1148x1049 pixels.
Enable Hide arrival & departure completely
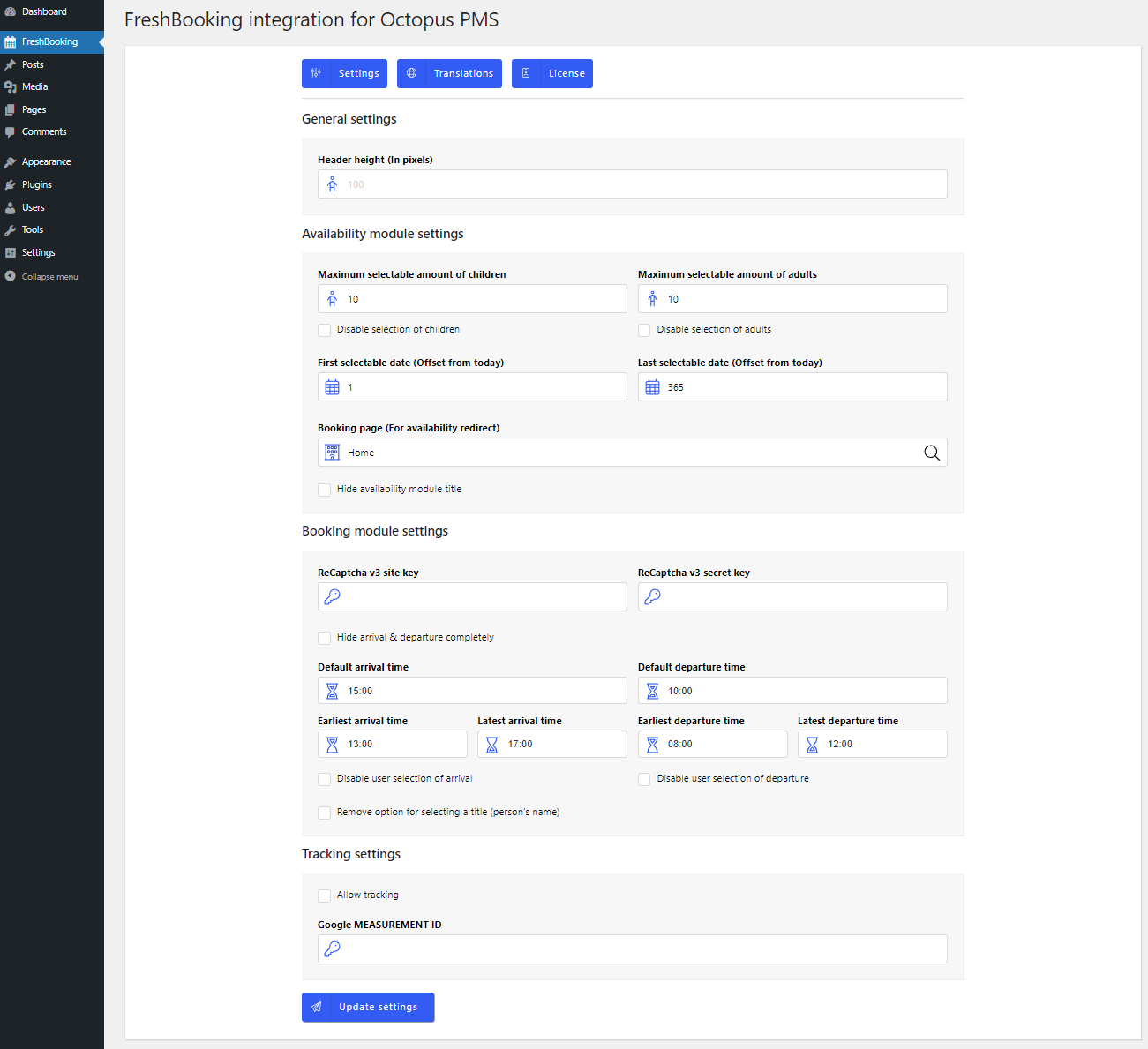(324, 638)
